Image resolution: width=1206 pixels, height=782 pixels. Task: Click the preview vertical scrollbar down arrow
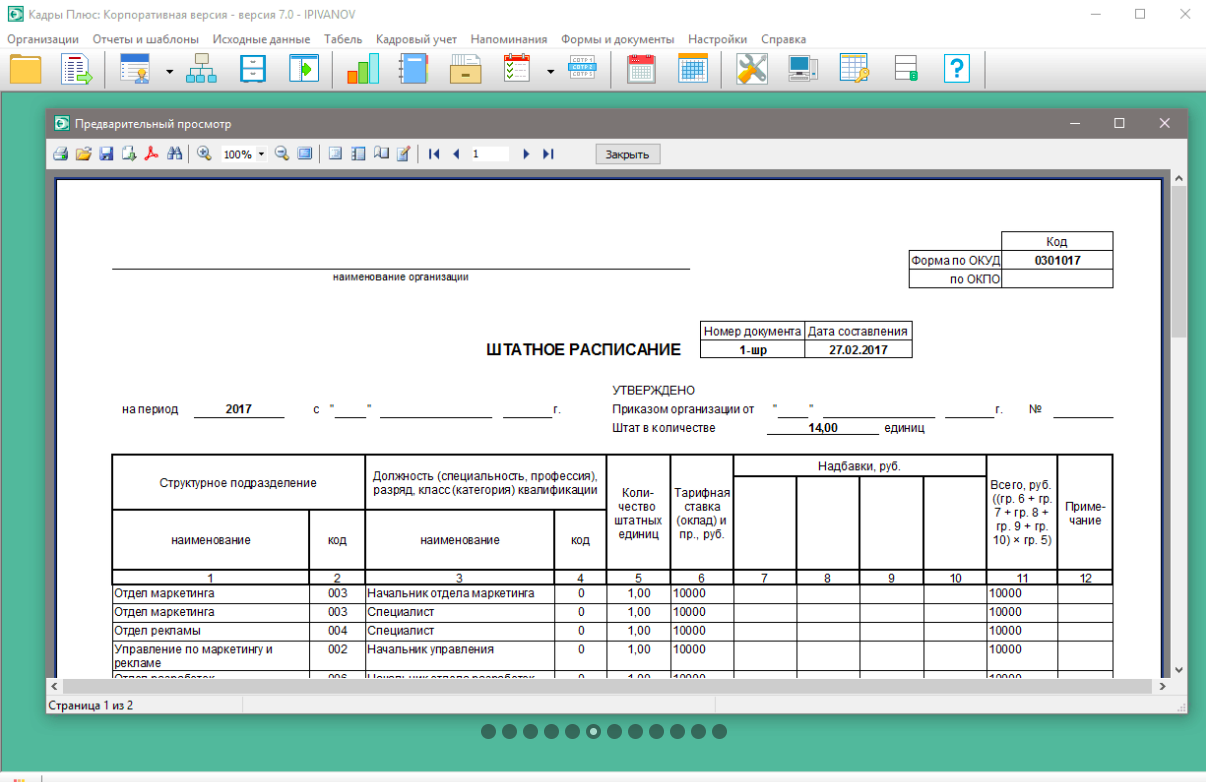pos(1178,669)
